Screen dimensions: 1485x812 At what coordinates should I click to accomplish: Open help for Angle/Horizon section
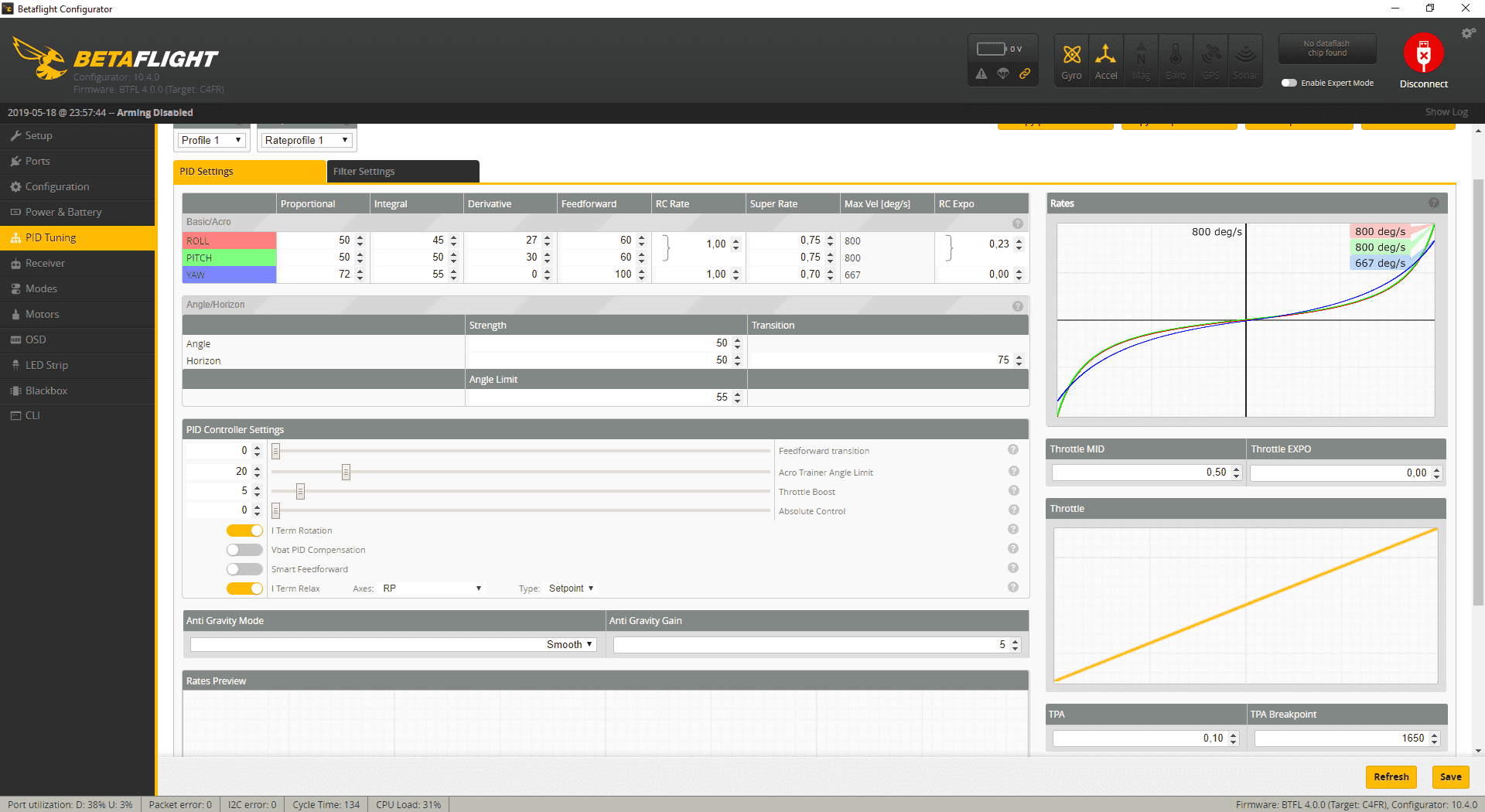[x=1018, y=306]
